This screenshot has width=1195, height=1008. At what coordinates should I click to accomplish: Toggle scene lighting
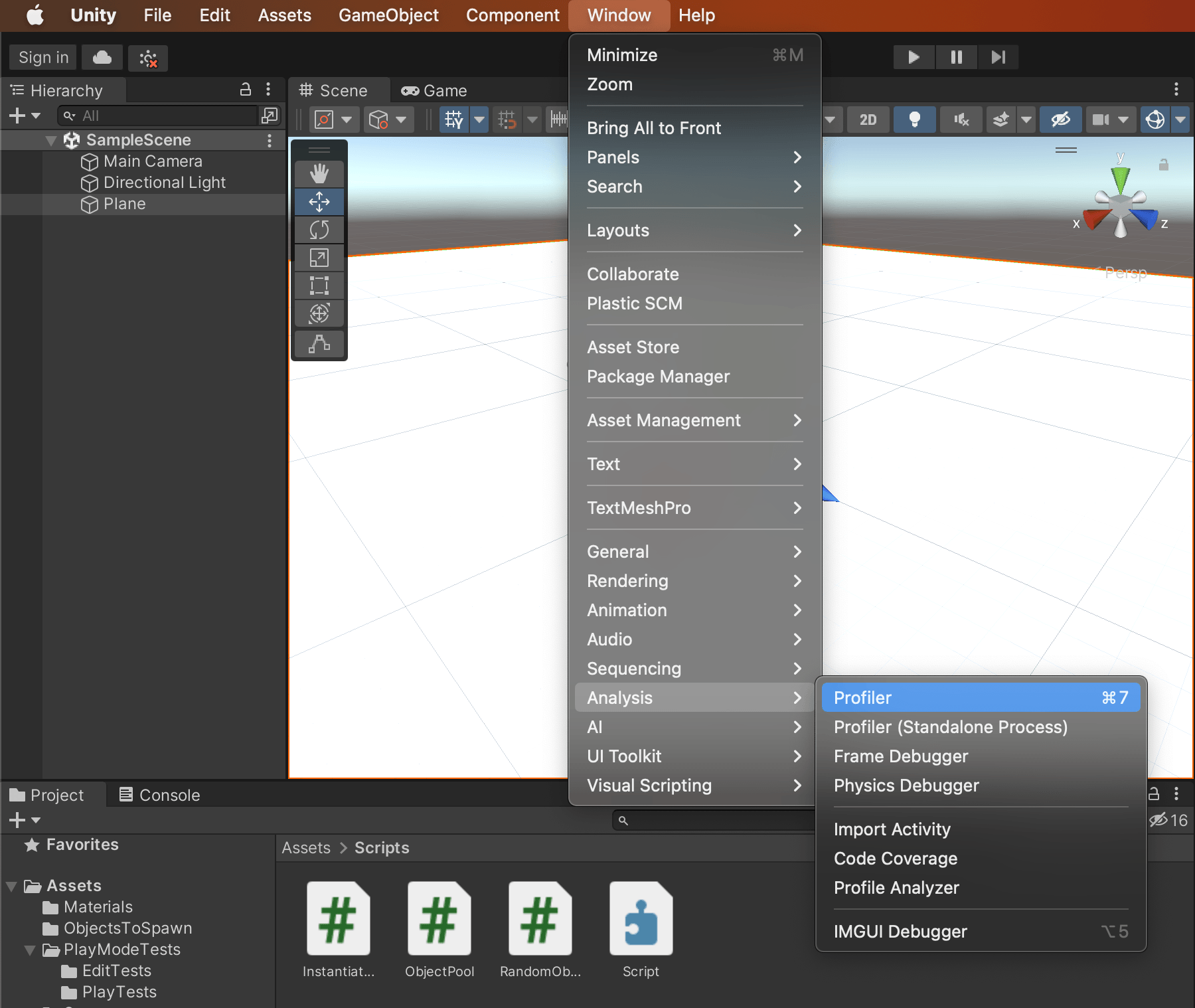(x=915, y=120)
